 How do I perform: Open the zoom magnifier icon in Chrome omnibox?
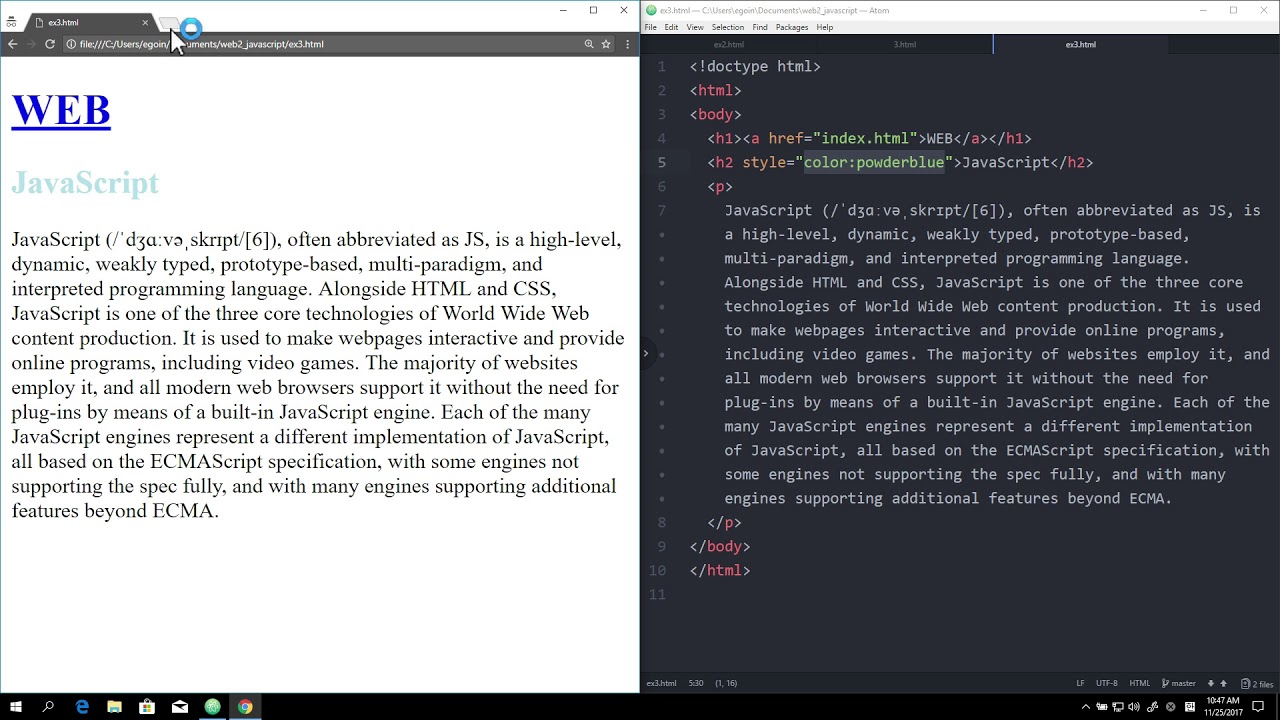[589, 44]
